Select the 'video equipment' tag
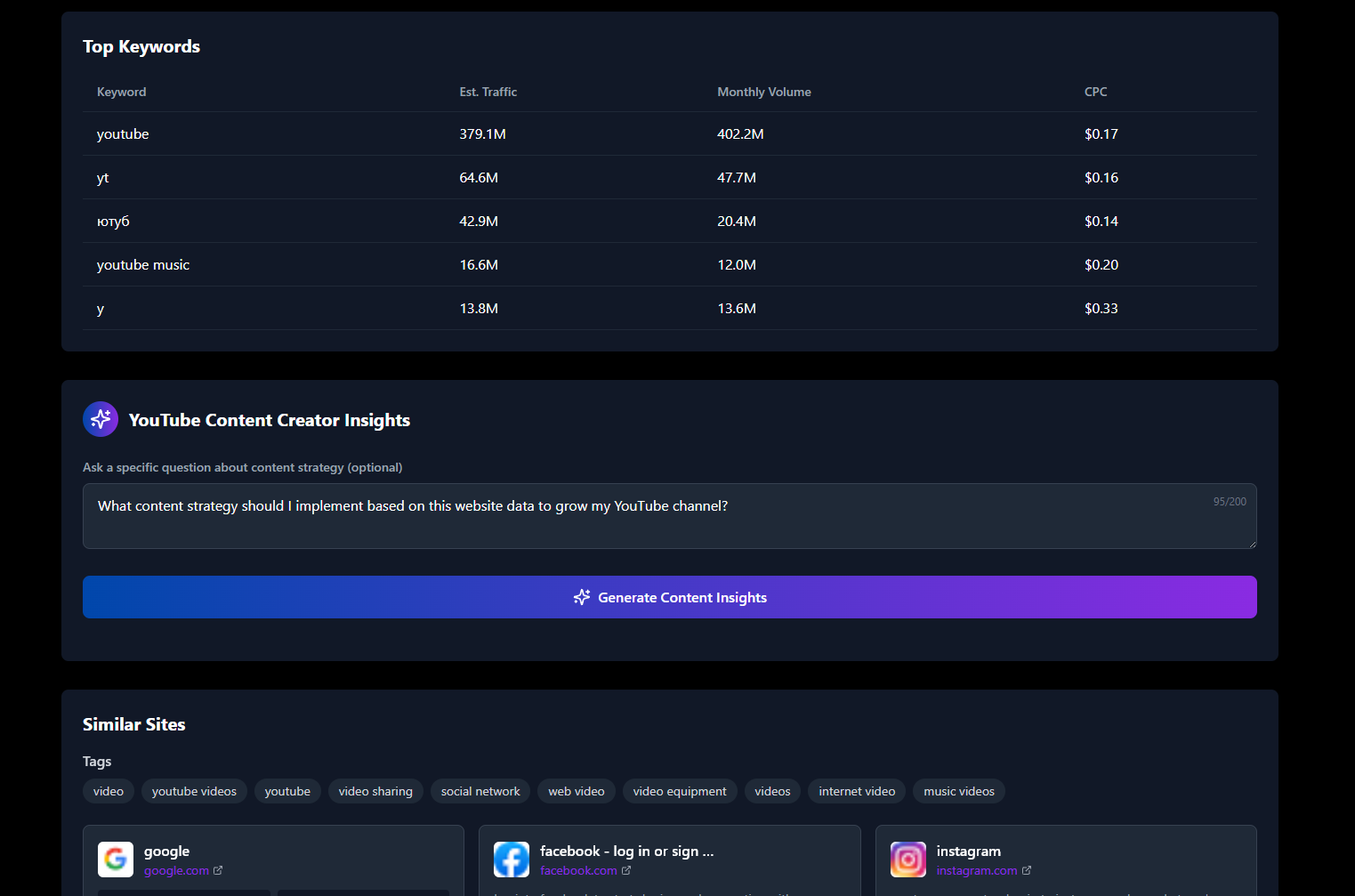 (680, 791)
